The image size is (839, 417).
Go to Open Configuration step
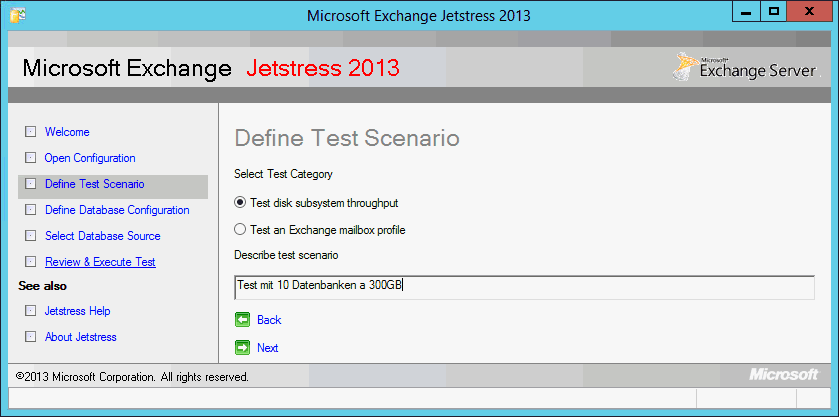click(90, 158)
